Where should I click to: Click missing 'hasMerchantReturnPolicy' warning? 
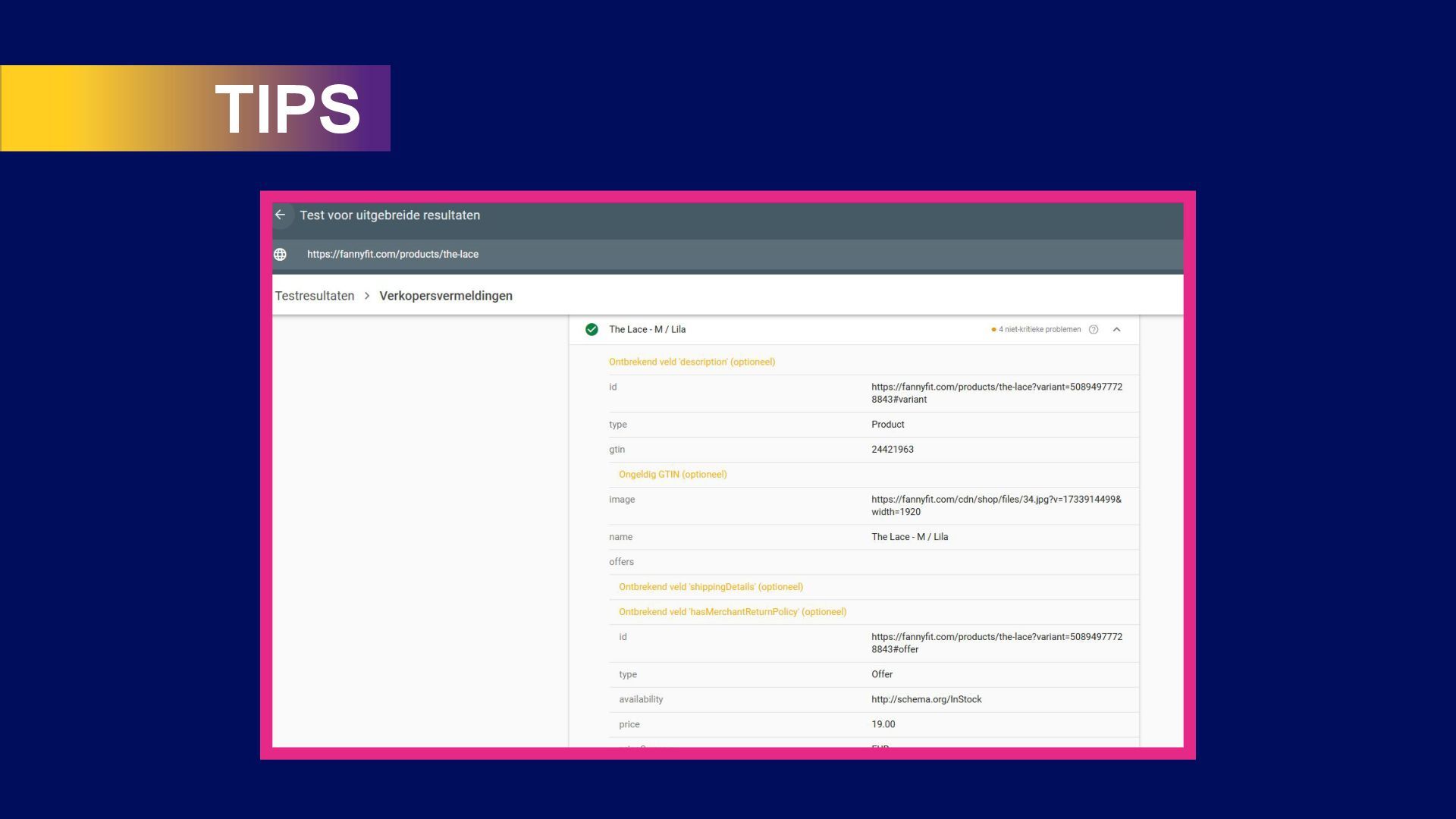click(x=732, y=612)
